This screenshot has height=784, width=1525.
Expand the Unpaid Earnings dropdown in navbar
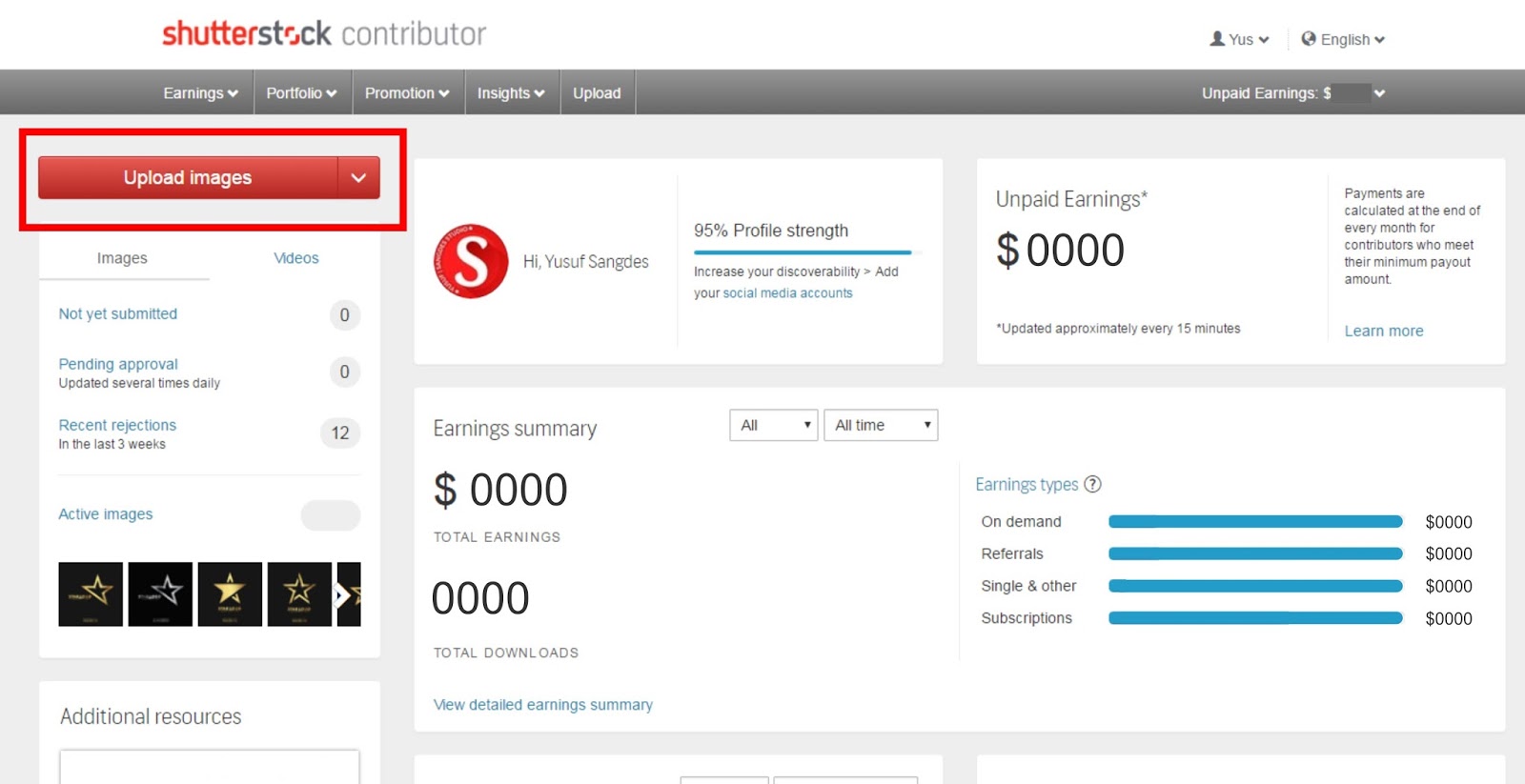pos(1379,93)
